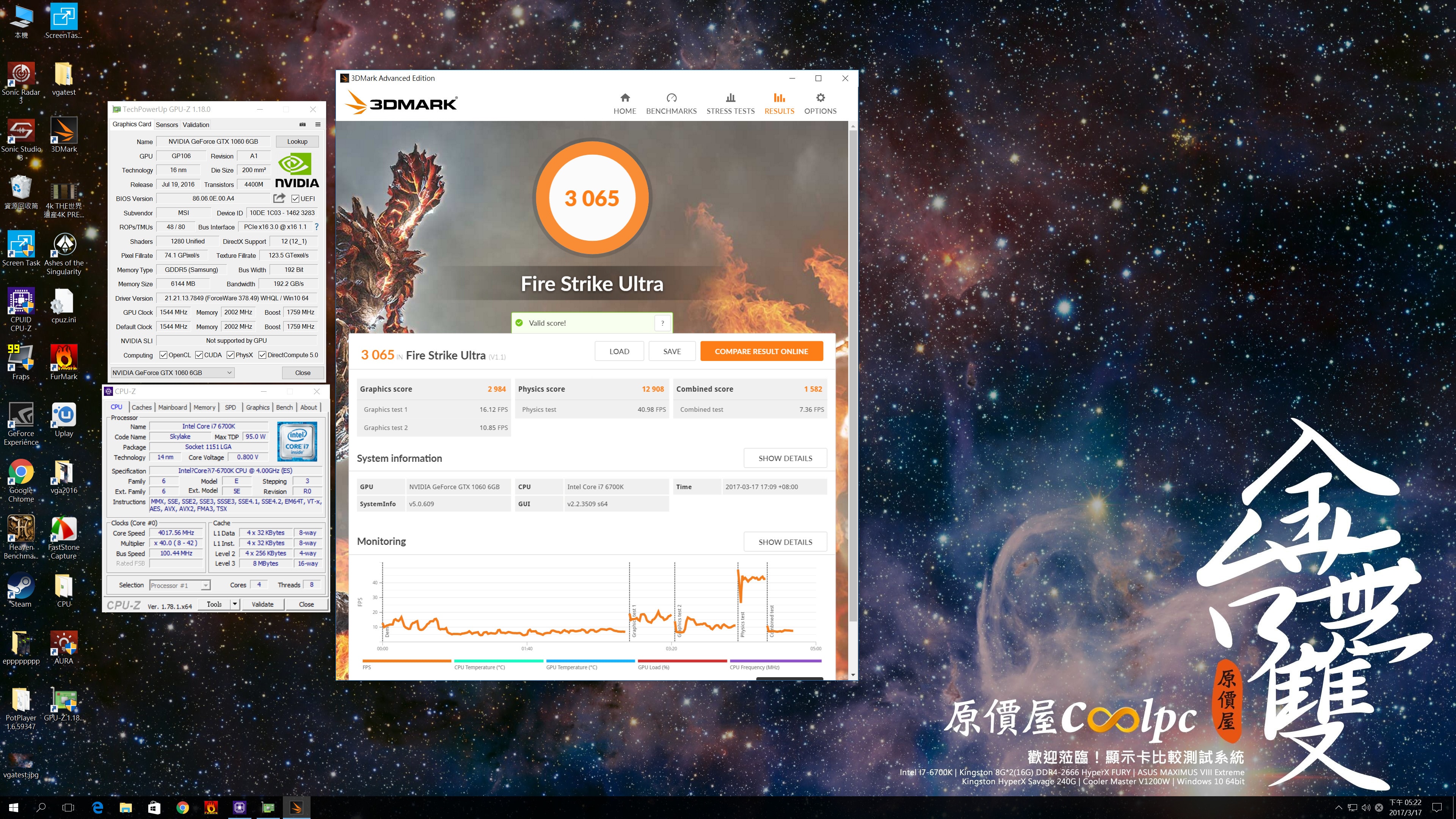Toggle the OpenCL checkbox in GPU-Z

[x=163, y=355]
